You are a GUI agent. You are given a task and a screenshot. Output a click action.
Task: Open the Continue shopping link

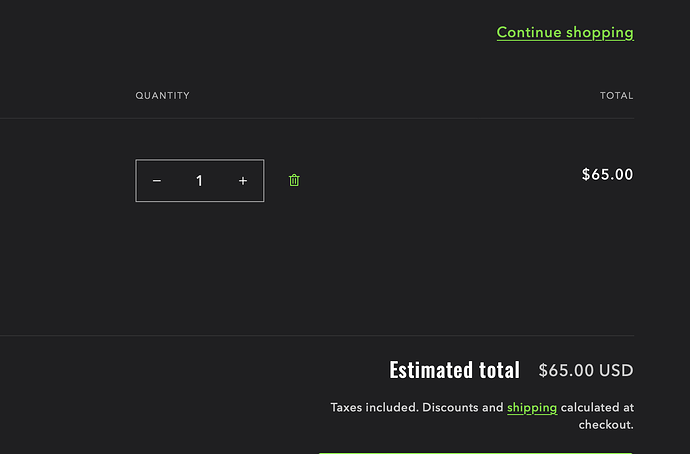(x=565, y=32)
